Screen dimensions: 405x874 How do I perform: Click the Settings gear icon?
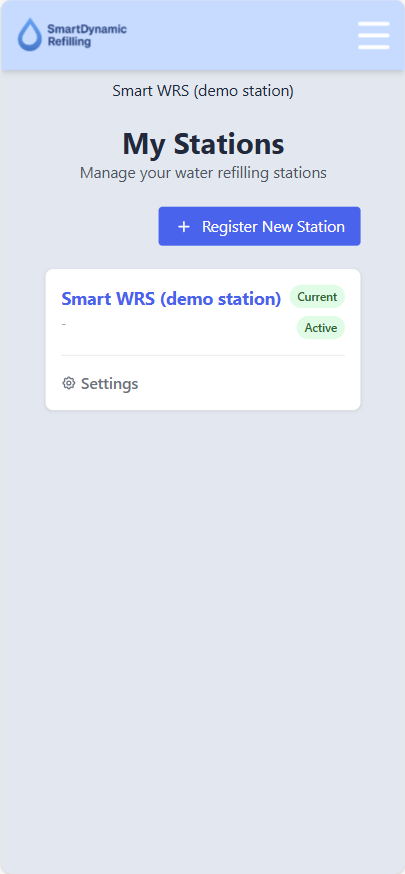69,383
